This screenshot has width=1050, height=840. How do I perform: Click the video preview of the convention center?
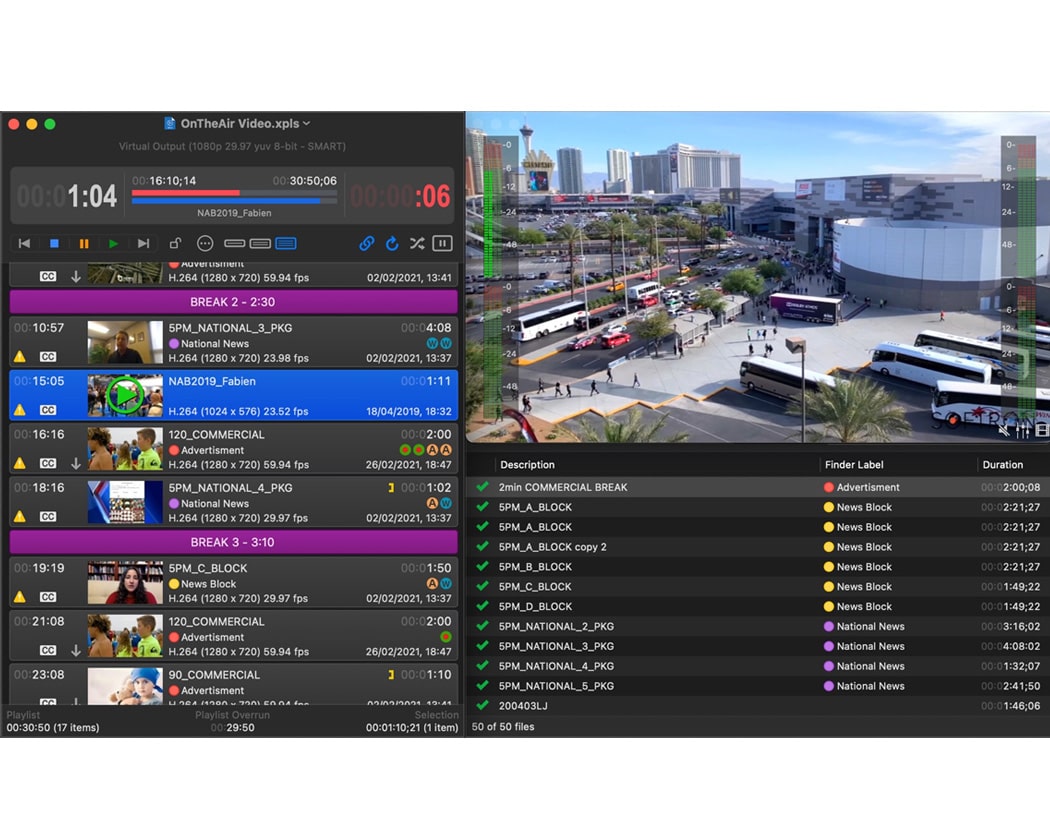pos(758,277)
